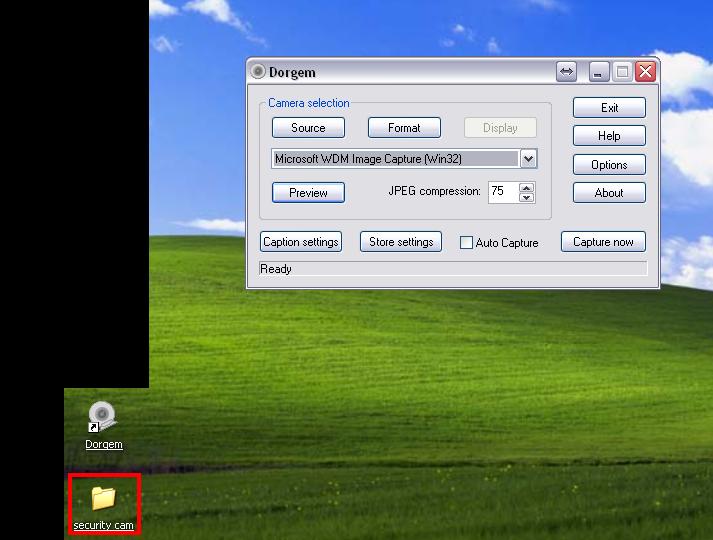Minimize the Dorgem window
713x540 pixels.
598,71
